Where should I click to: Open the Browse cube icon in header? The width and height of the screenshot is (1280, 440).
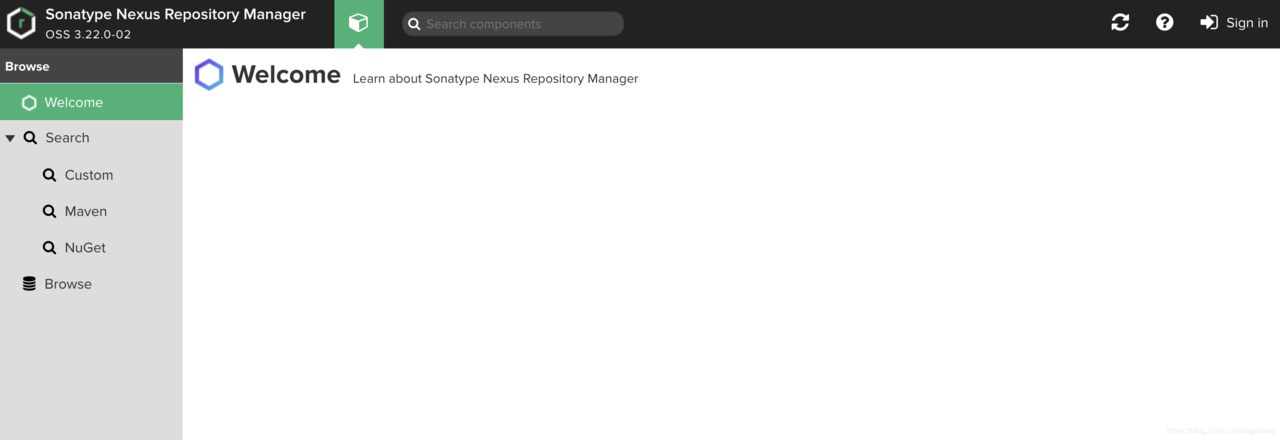[358, 23]
